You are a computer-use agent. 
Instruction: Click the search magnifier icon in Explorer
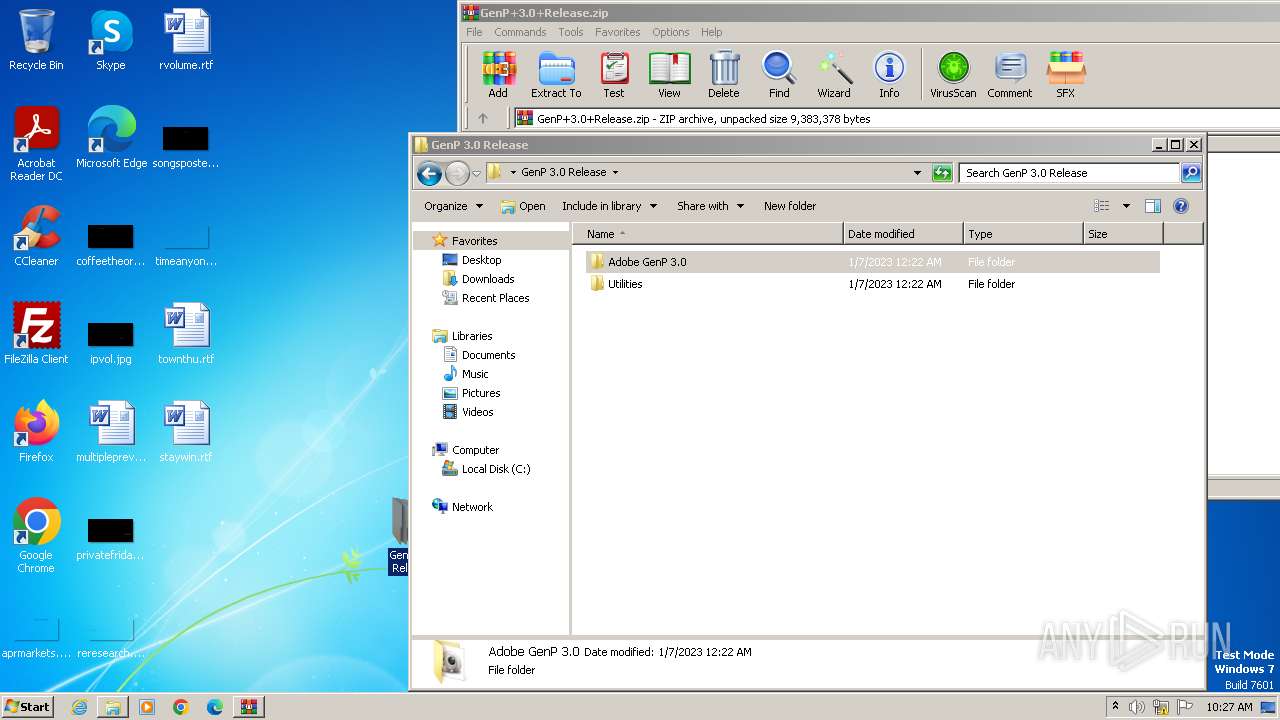click(x=1190, y=173)
